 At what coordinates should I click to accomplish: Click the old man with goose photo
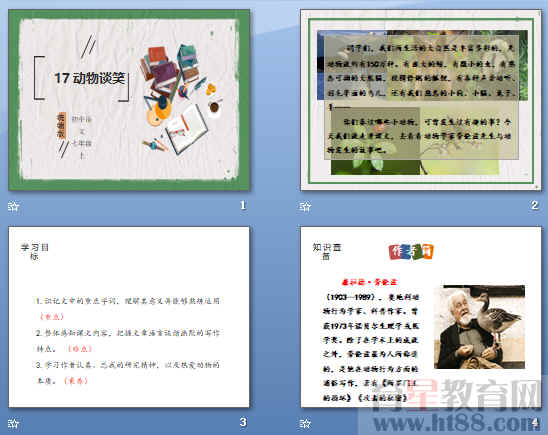[480, 327]
